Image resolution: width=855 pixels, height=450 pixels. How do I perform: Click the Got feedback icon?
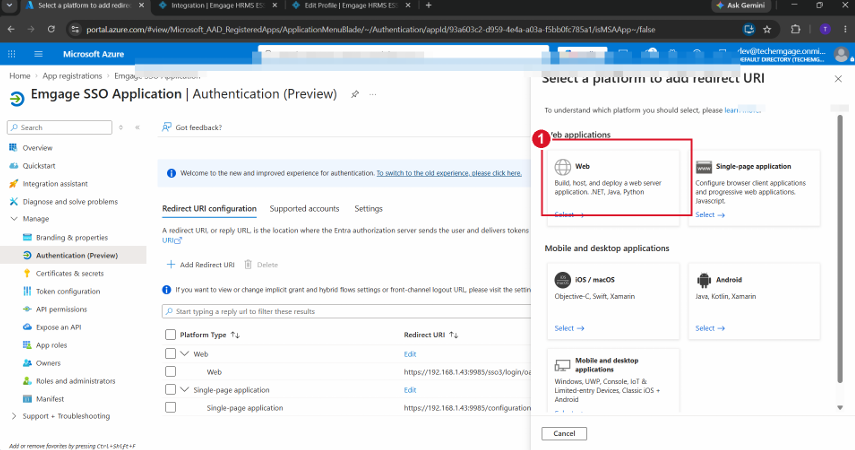pyautogui.click(x=167, y=127)
